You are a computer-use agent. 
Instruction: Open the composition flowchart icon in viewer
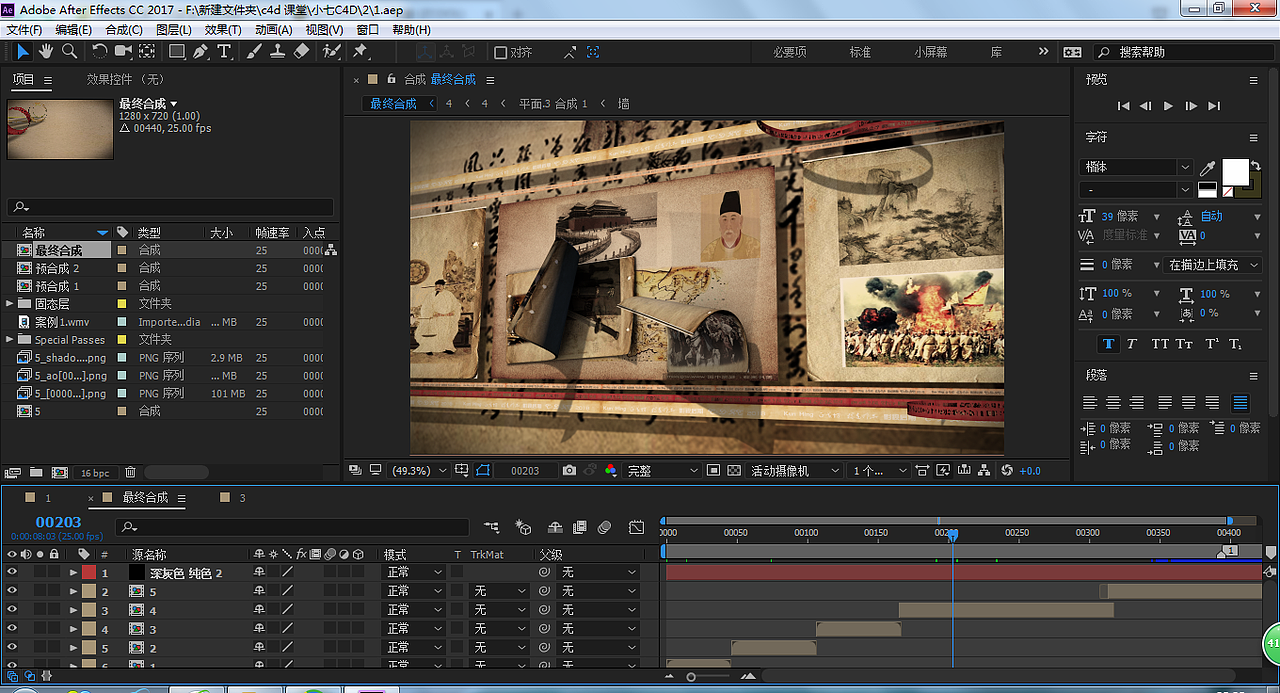pos(985,470)
